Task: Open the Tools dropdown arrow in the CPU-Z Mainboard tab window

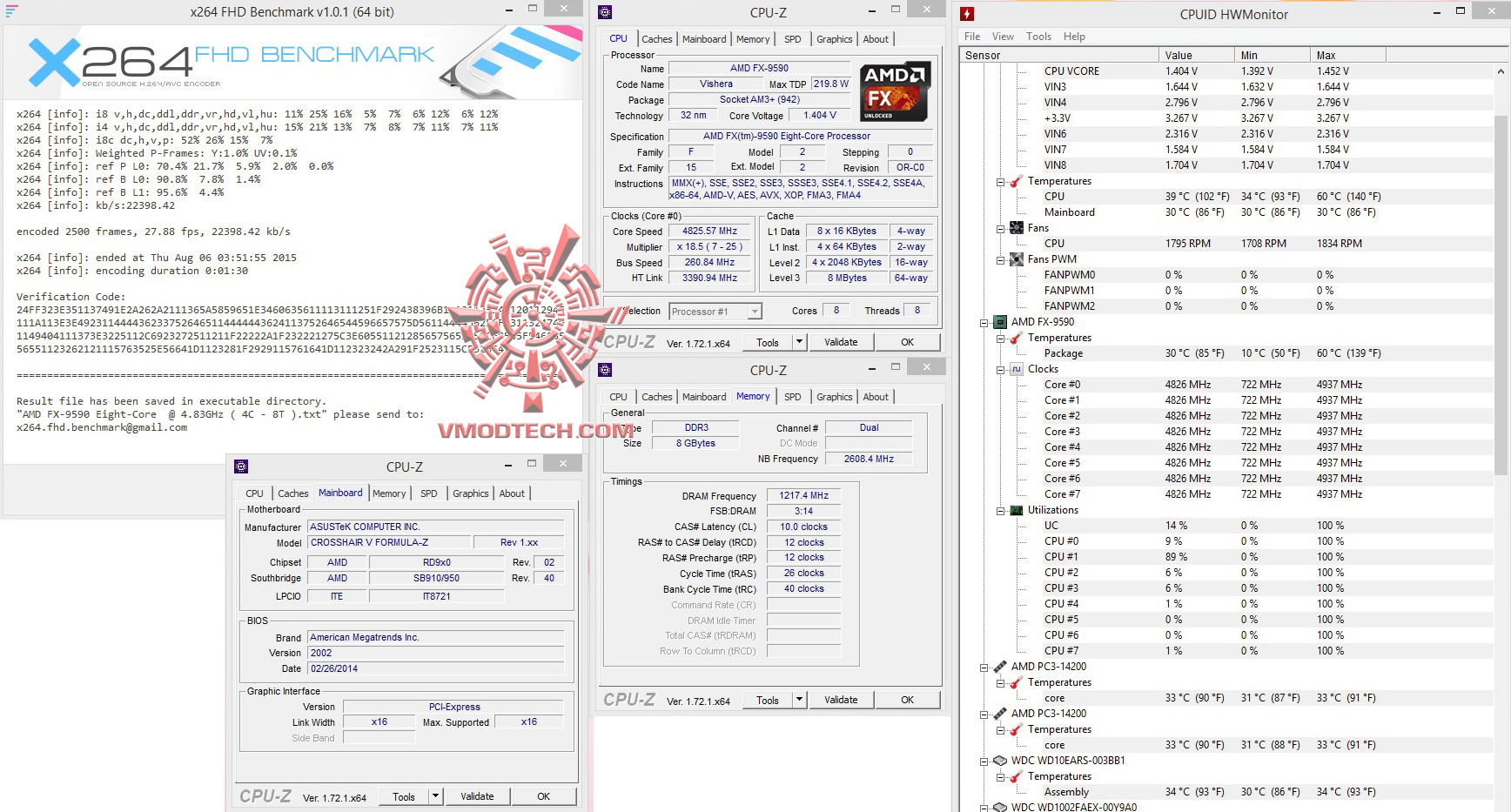Action: (x=435, y=796)
